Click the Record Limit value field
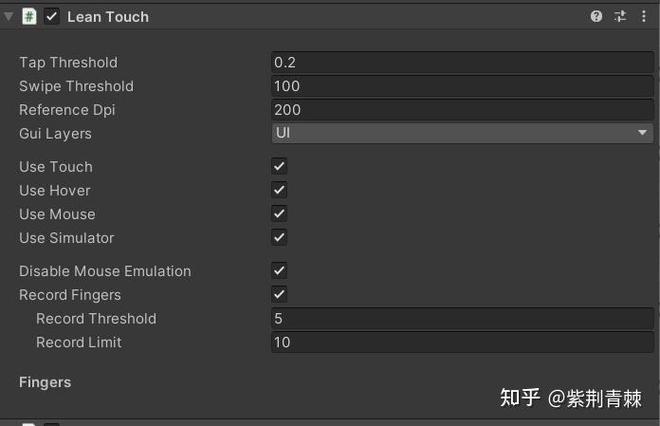 click(x=462, y=342)
